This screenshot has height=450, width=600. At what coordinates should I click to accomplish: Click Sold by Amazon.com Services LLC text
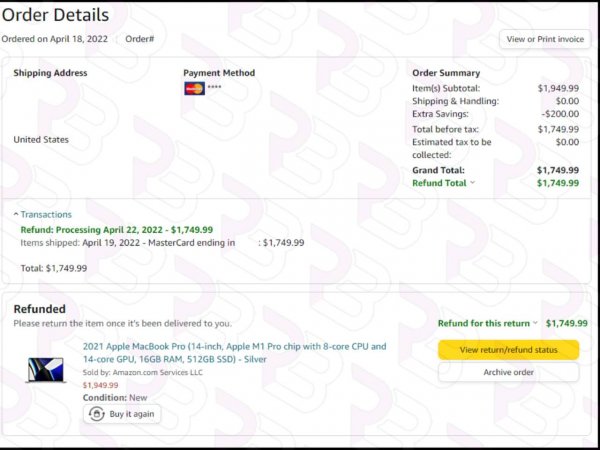pos(143,372)
